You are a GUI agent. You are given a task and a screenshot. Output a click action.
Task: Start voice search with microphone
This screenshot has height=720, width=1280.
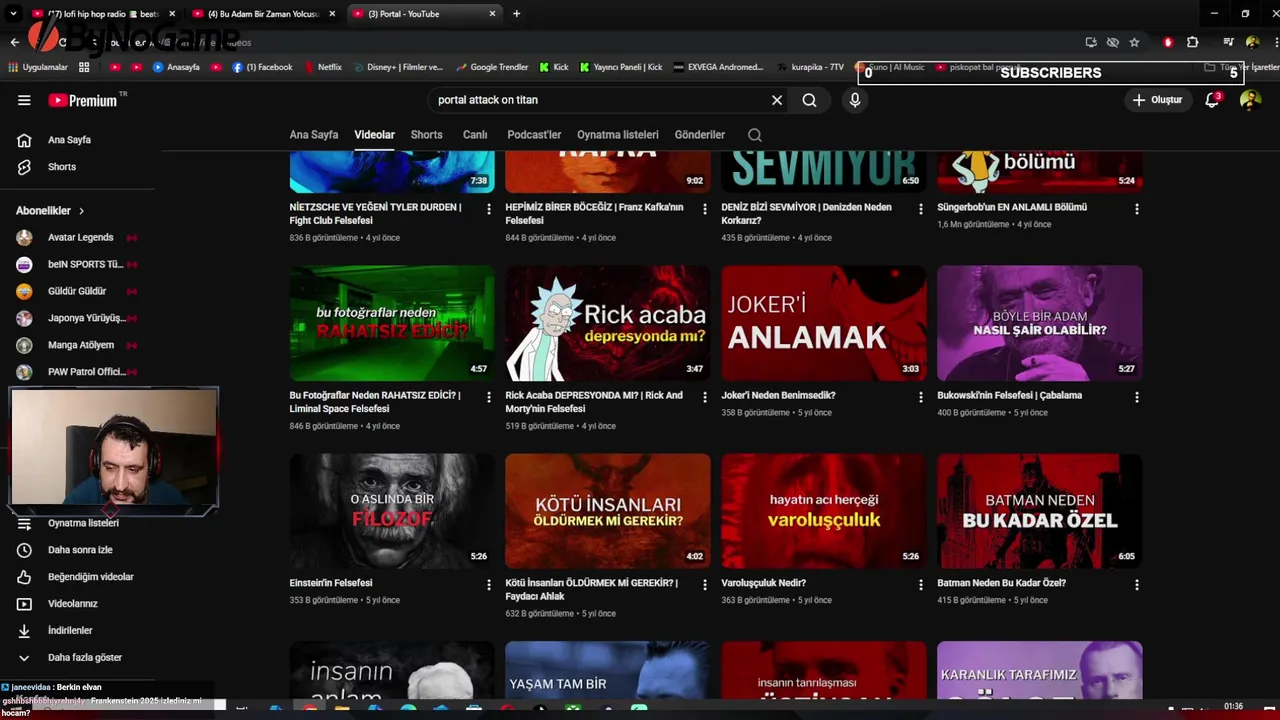point(854,100)
